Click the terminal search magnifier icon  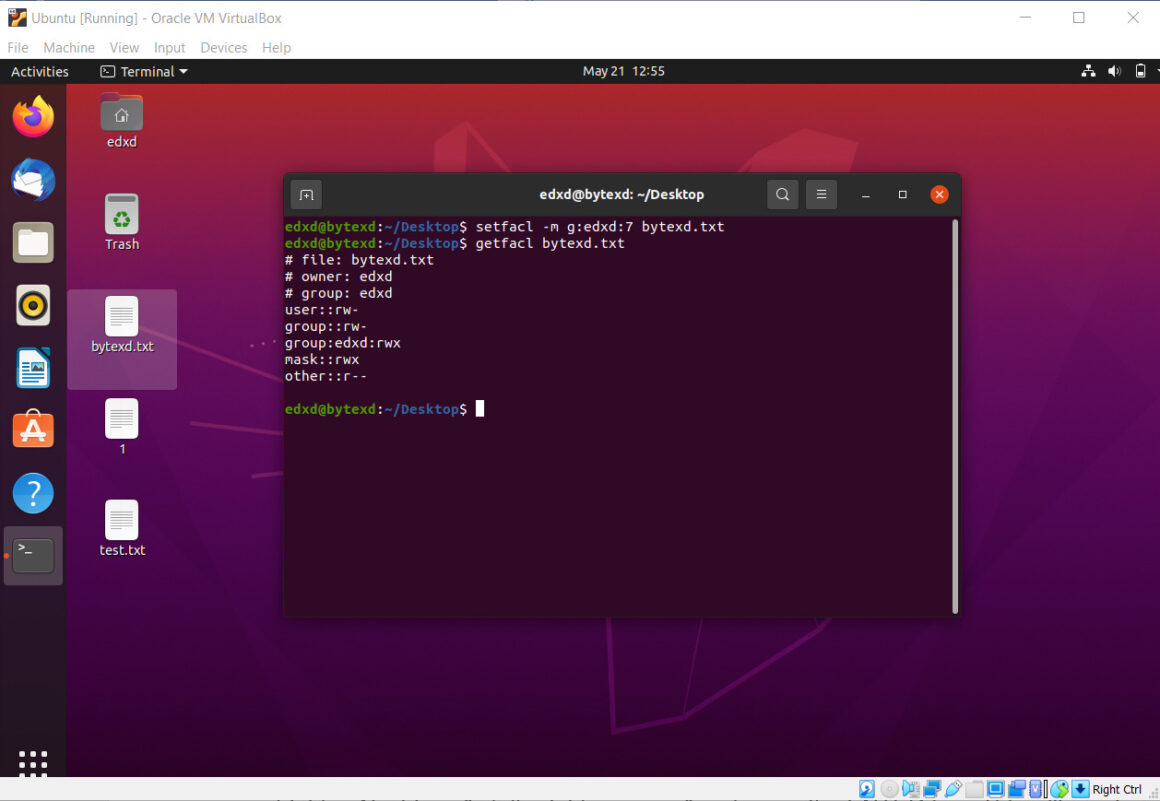point(782,195)
